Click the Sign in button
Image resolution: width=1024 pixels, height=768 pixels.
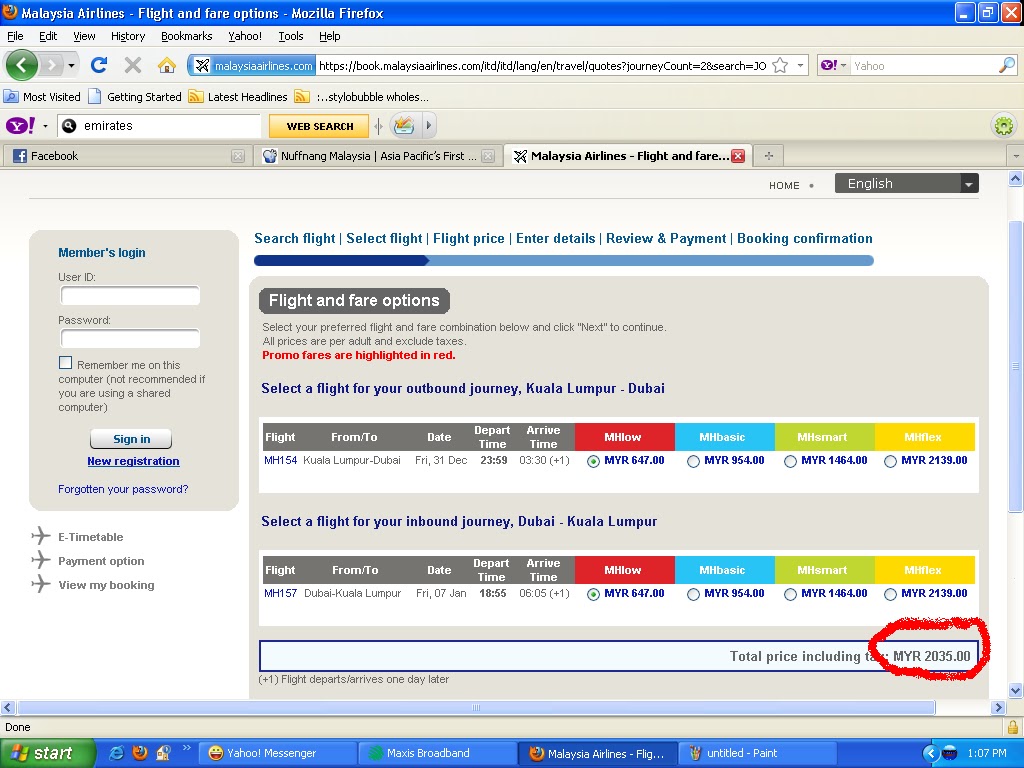[131, 439]
